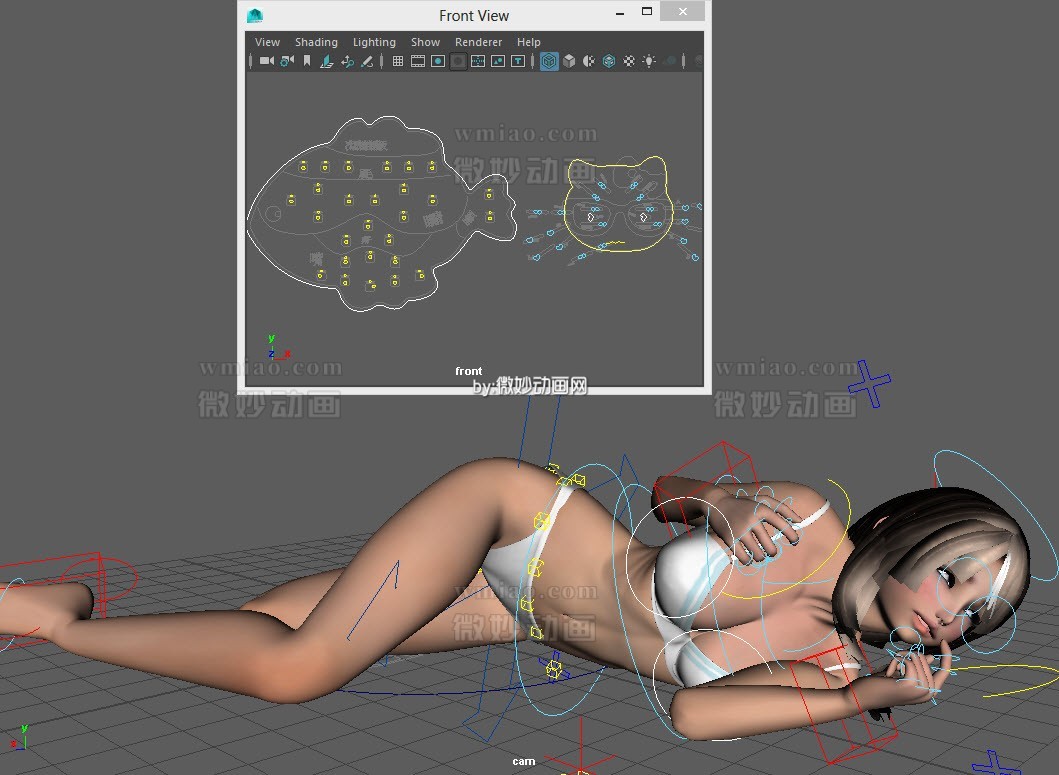Toggle the grid display in the Front View
1059x775 pixels.
(397, 61)
